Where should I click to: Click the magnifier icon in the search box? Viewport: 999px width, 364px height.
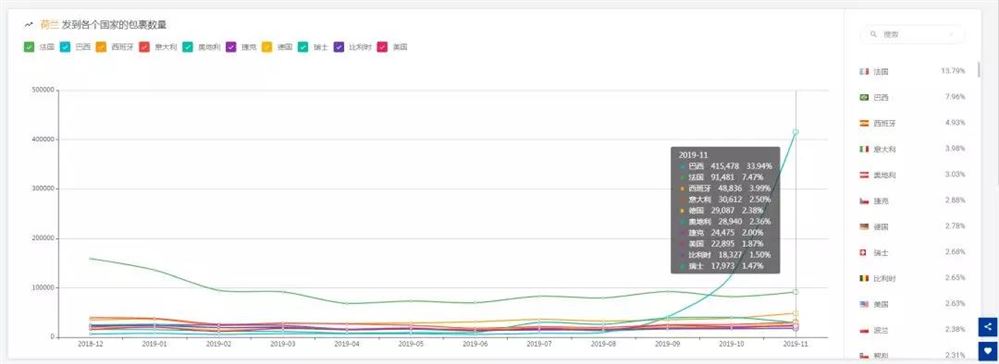(873, 34)
